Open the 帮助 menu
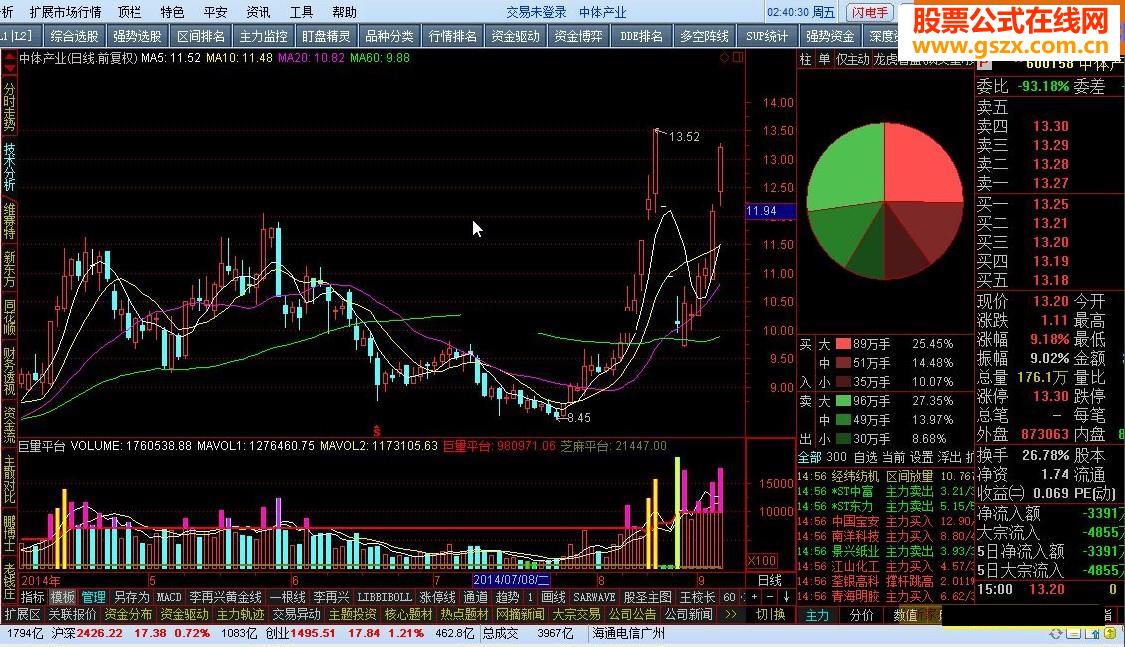The width and height of the screenshot is (1125, 647). pos(344,12)
